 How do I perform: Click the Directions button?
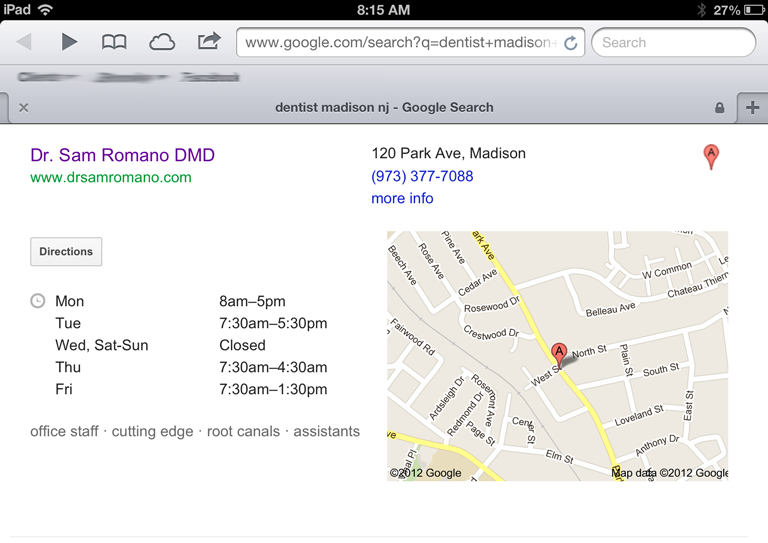coord(66,252)
